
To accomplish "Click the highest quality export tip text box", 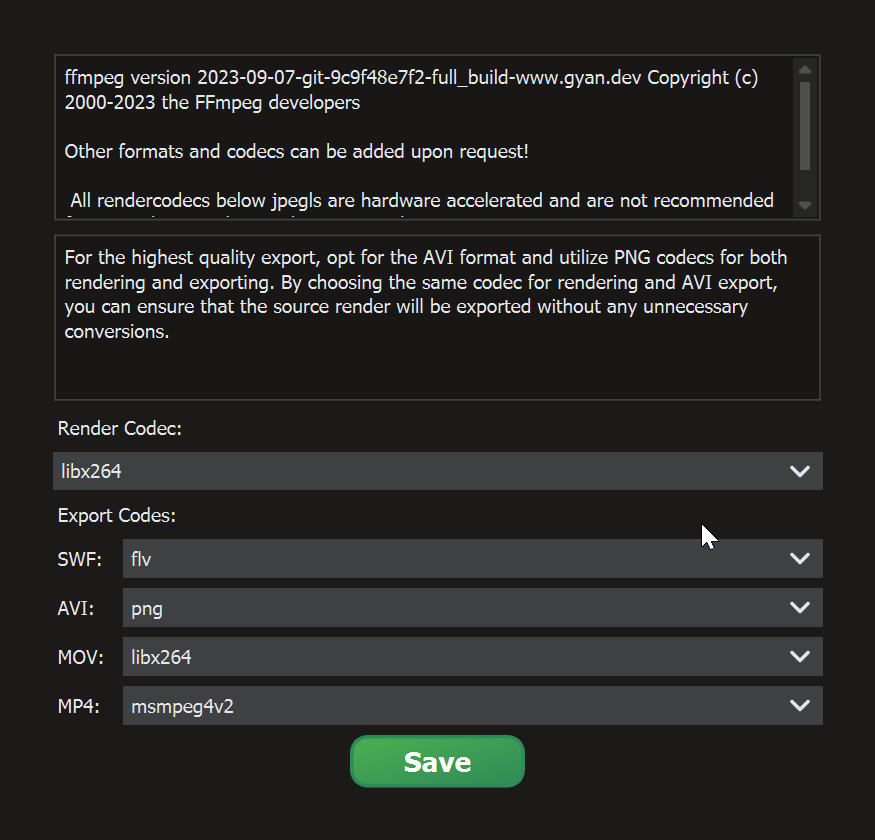I will [436, 317].
